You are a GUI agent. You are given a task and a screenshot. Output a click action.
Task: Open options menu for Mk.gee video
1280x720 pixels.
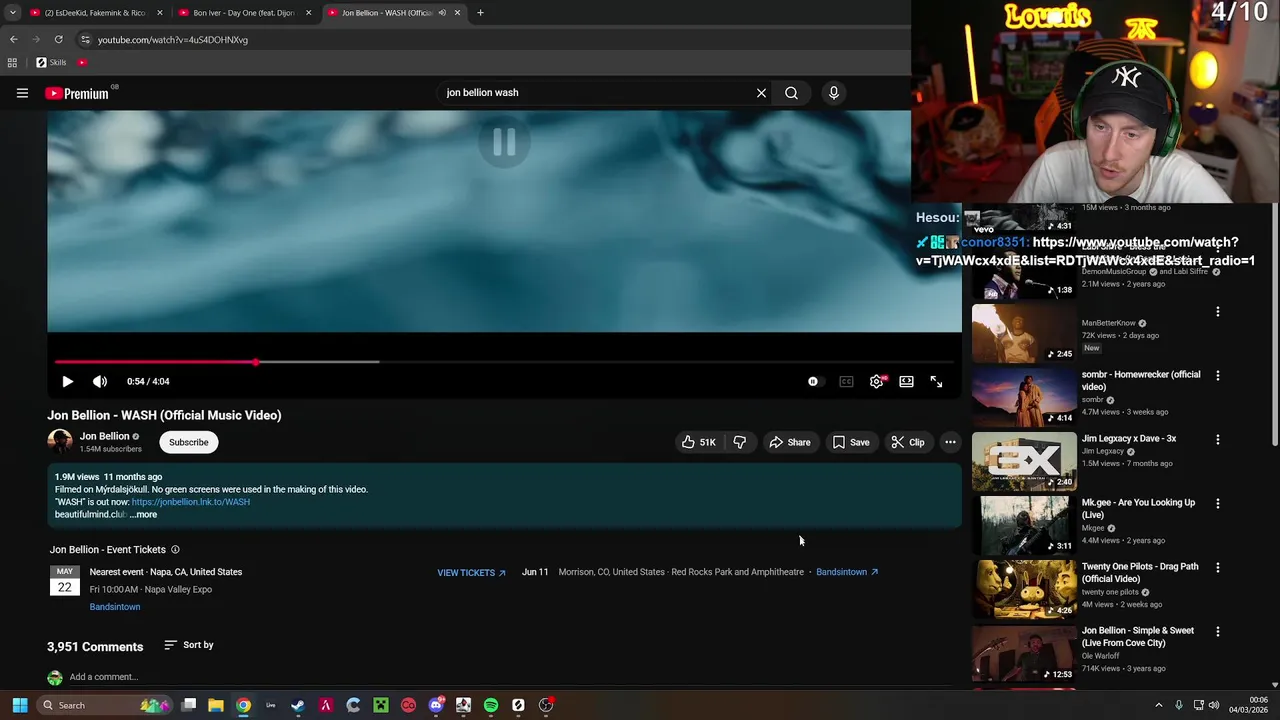(1218, 504)
